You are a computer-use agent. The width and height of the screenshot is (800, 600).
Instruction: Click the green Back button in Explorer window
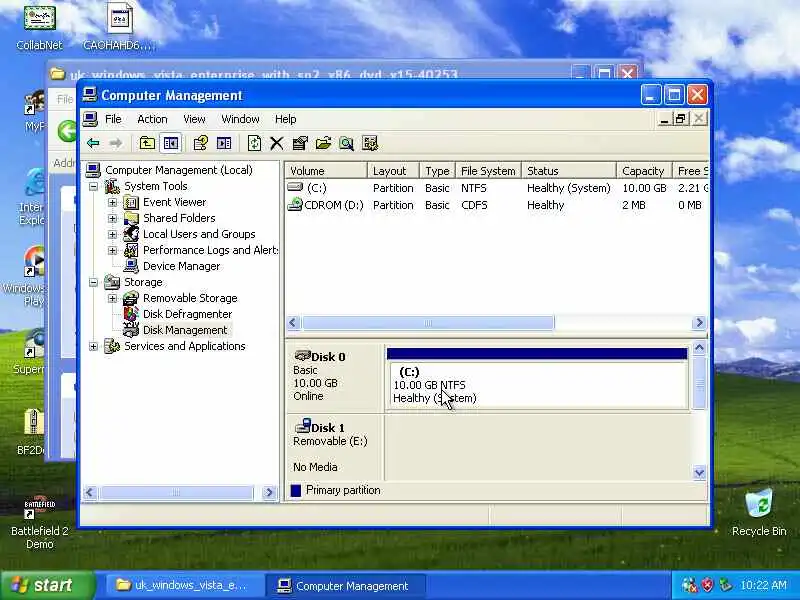click(x=67, y=131)
